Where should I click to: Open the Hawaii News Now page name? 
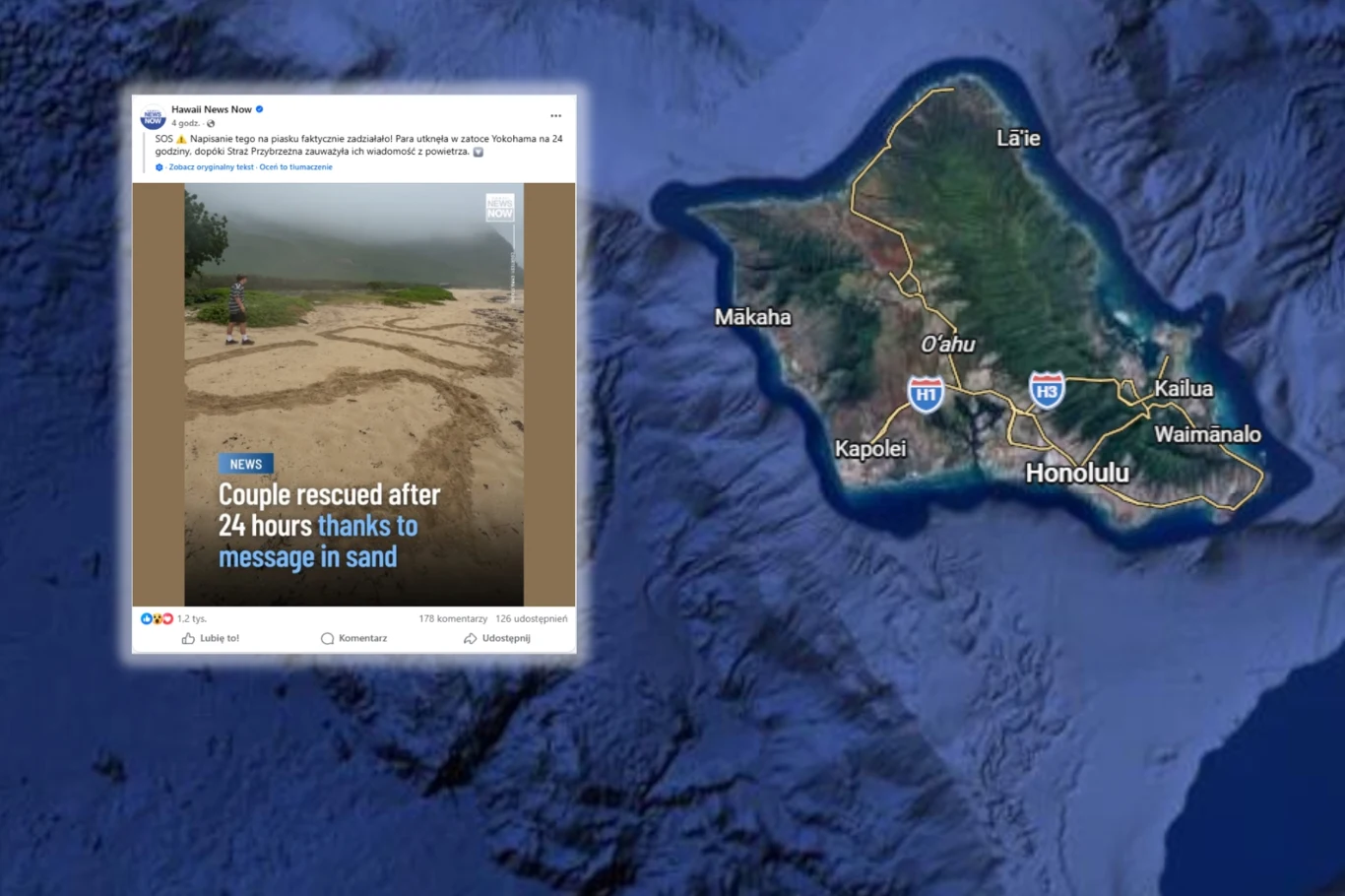click(211, 109)
